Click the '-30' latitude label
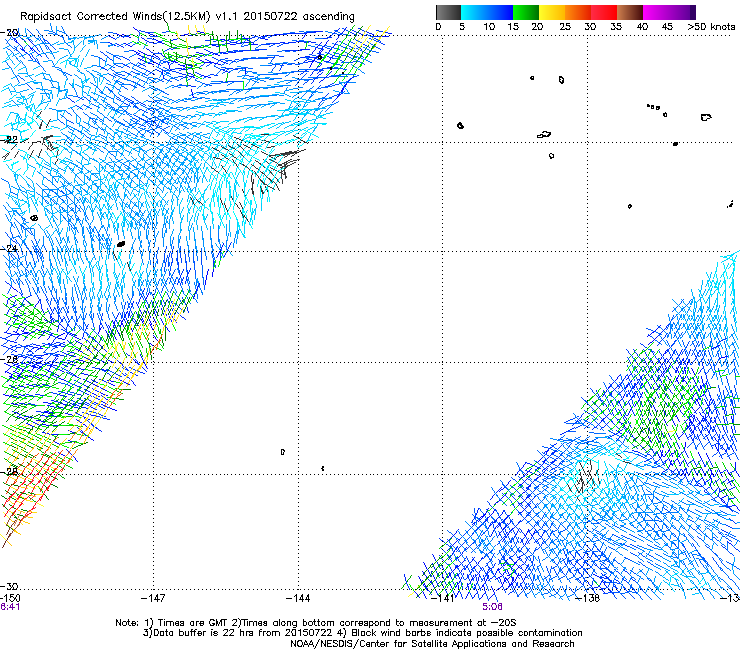This screenshot has width=740, height=650. tap(9, 586)
